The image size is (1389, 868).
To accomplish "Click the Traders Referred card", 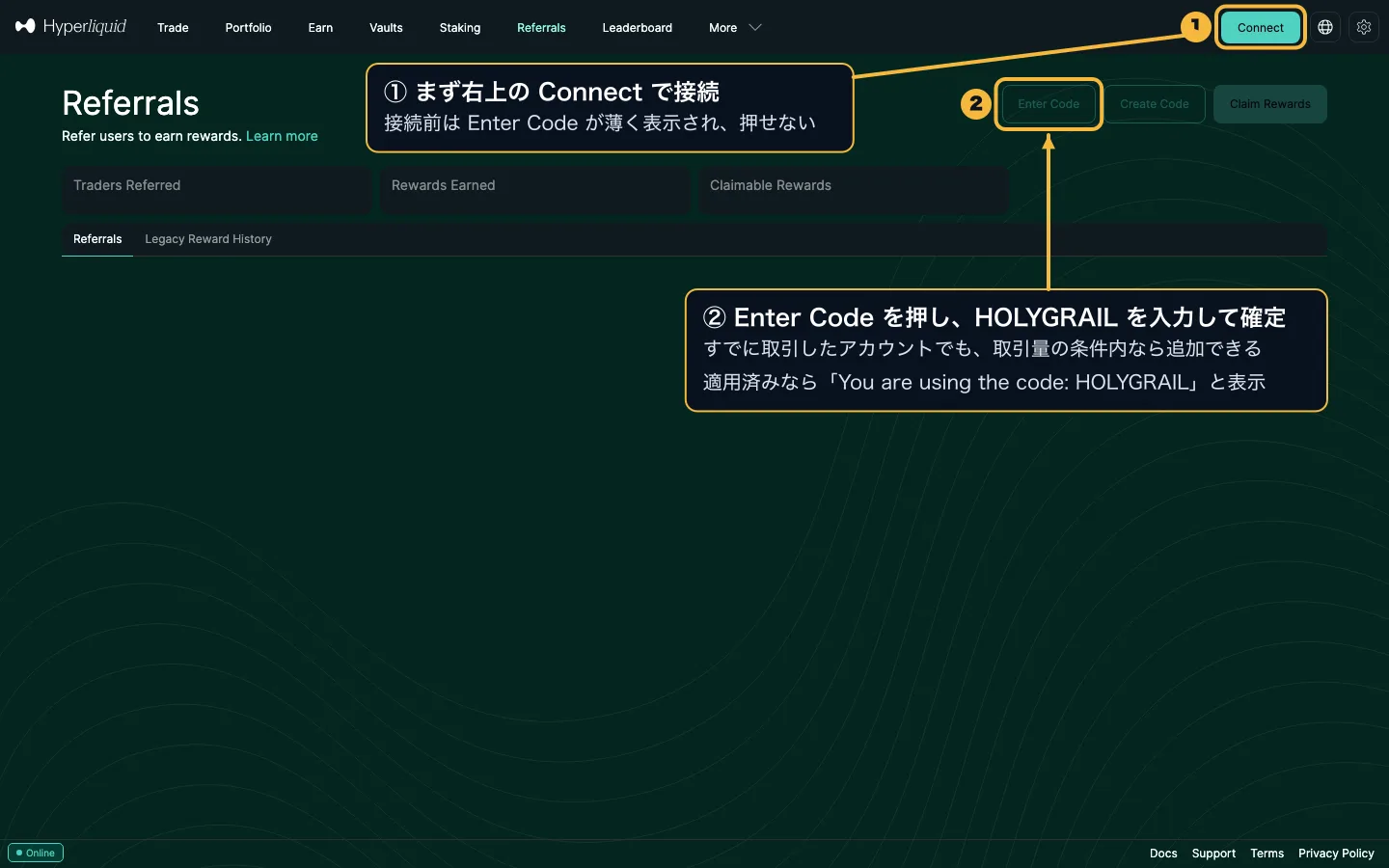I will (x=216, y=190).
